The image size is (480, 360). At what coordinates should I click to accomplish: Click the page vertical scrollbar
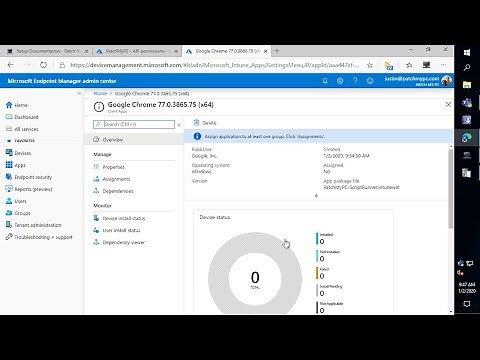pyautogui.click(x=451, y=188)
